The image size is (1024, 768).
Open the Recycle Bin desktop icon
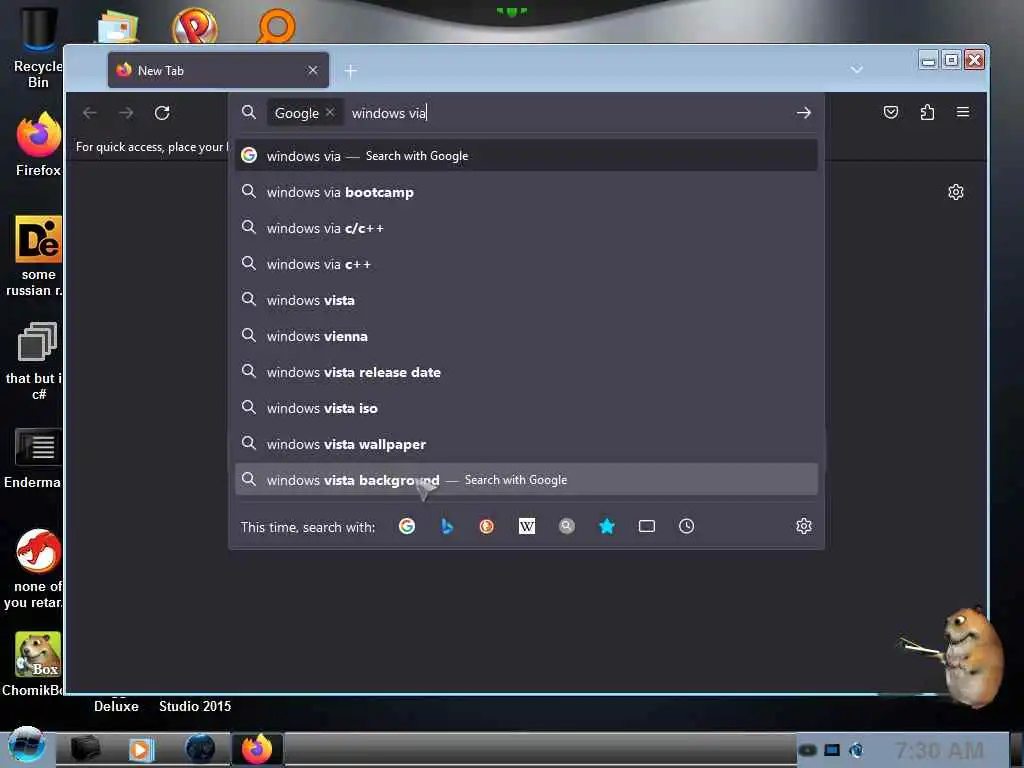tap(38, 47)
